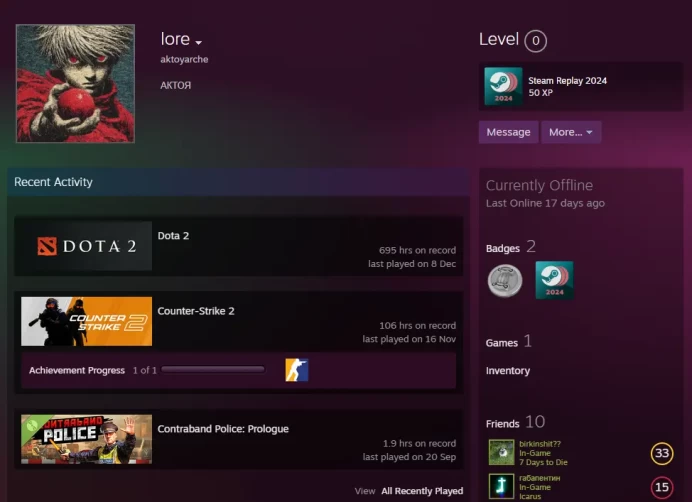Open the birkinshit?? friend name
This screenshot has height=502, width=692.
540,444
